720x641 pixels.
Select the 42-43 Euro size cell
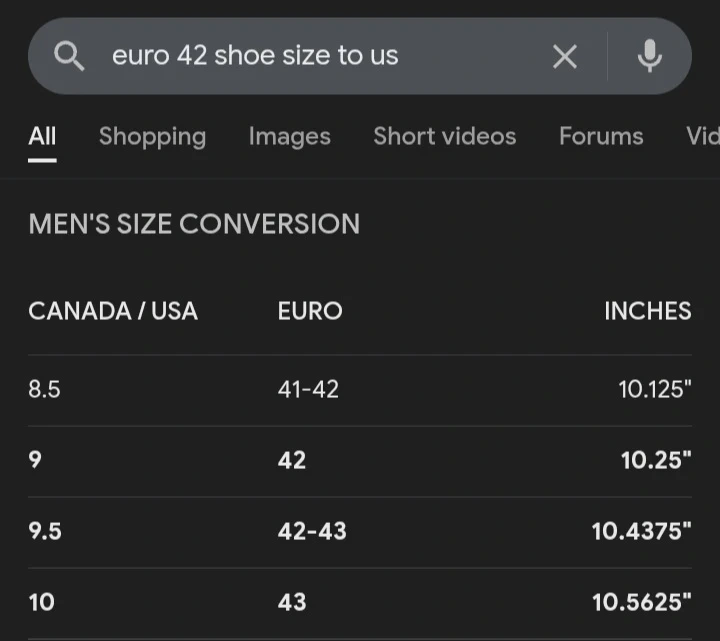(312, 531)
